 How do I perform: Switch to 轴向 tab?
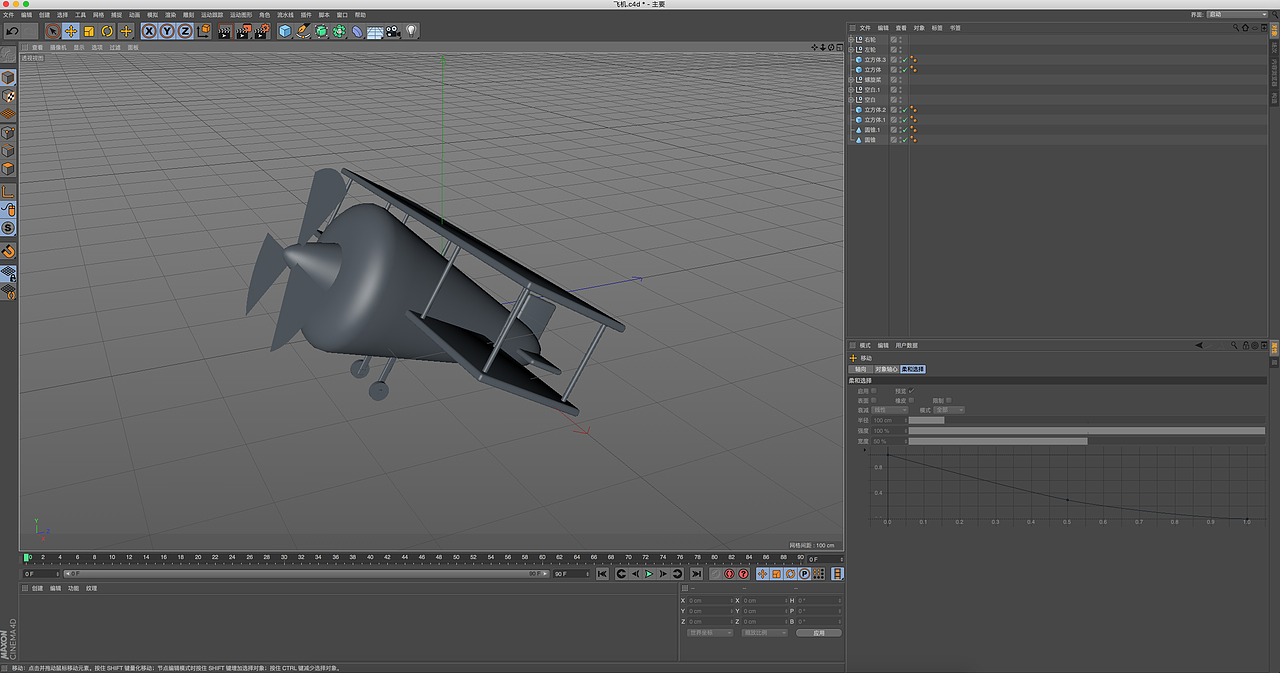(860, 369)
